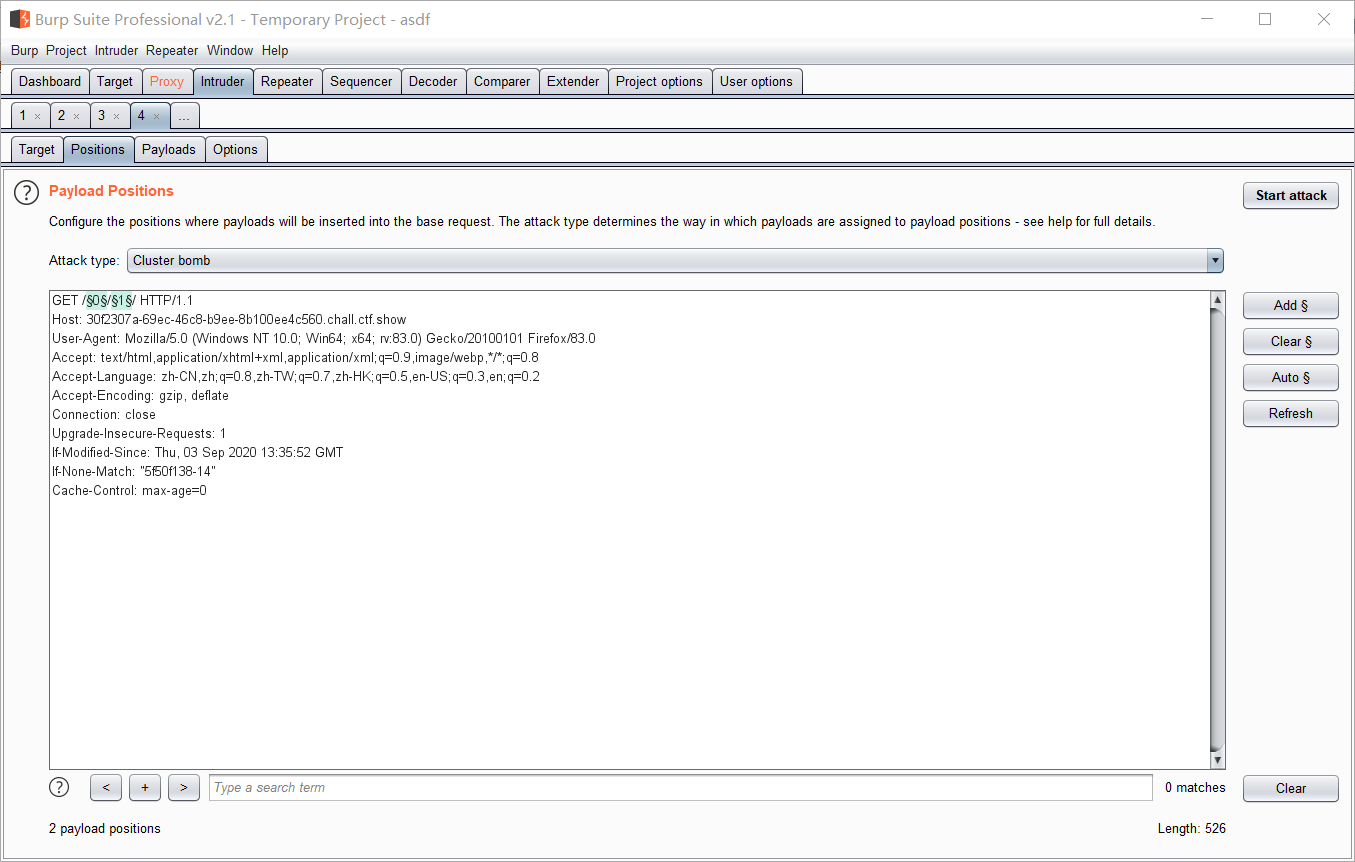Click the Refresh button

(1291, 414)
